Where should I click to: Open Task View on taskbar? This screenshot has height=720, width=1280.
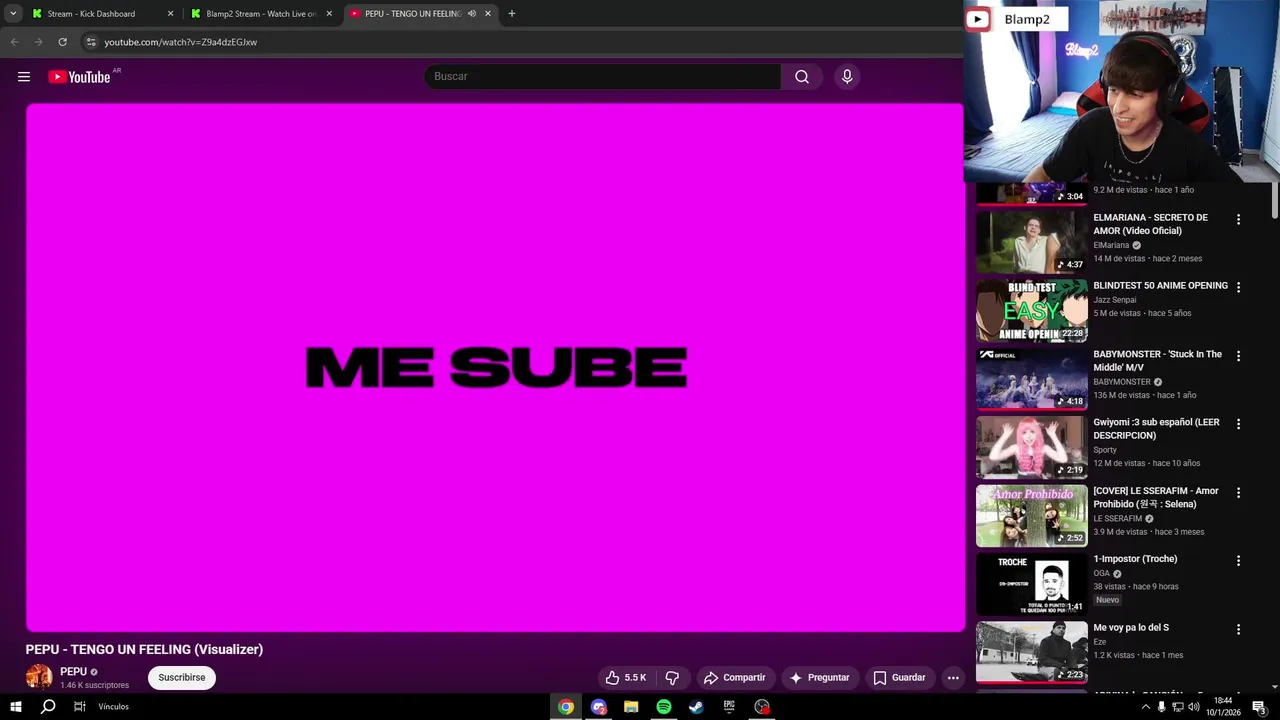coord(79,706)
